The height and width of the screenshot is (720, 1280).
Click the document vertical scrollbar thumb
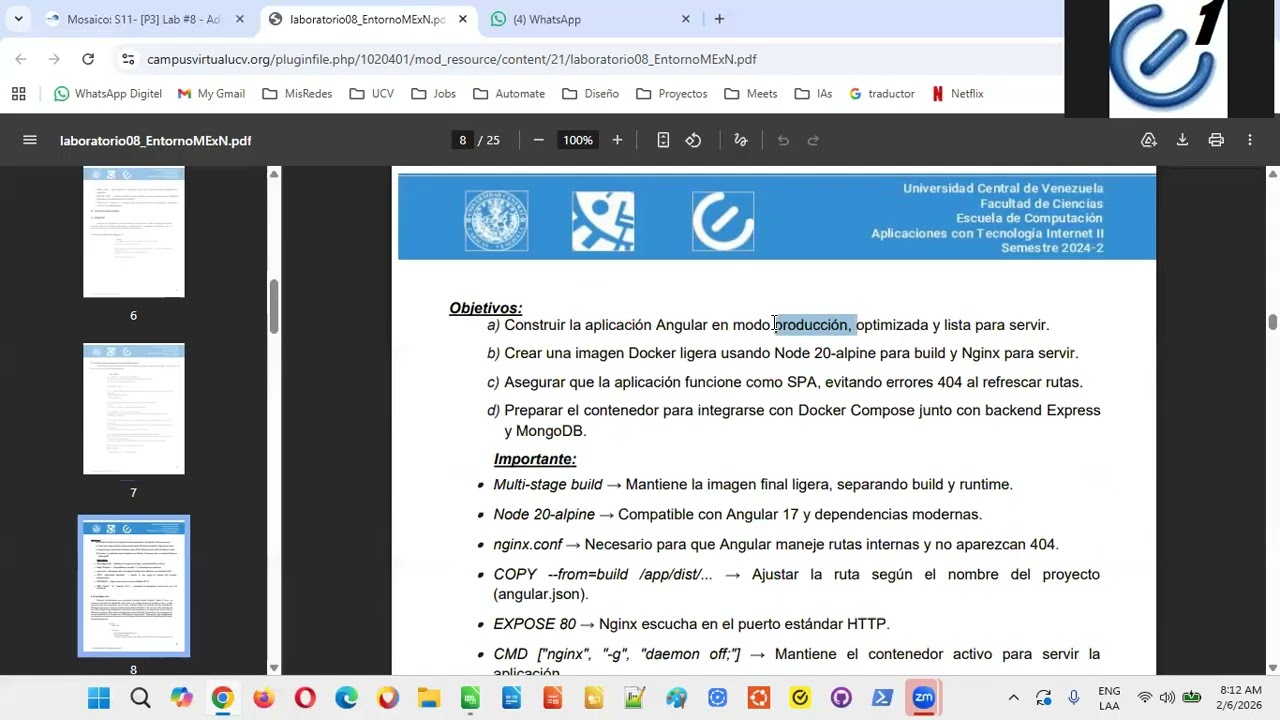point(1272,322)
